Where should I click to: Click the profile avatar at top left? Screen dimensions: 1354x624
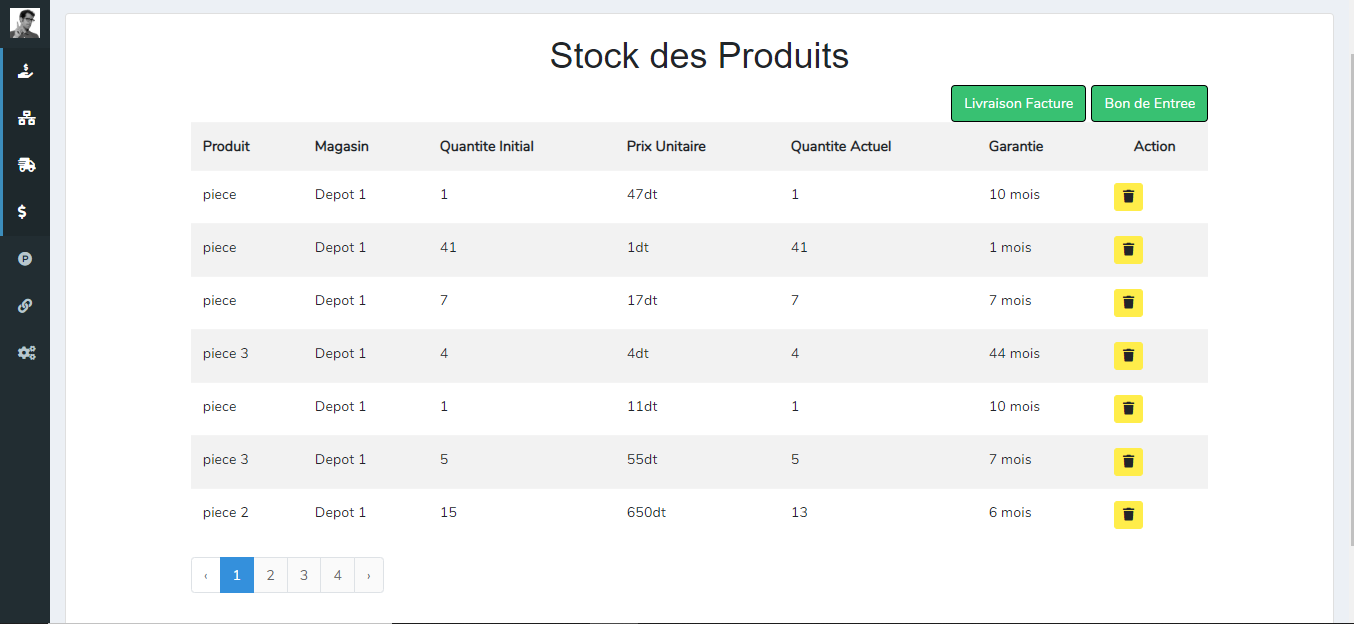25,21
